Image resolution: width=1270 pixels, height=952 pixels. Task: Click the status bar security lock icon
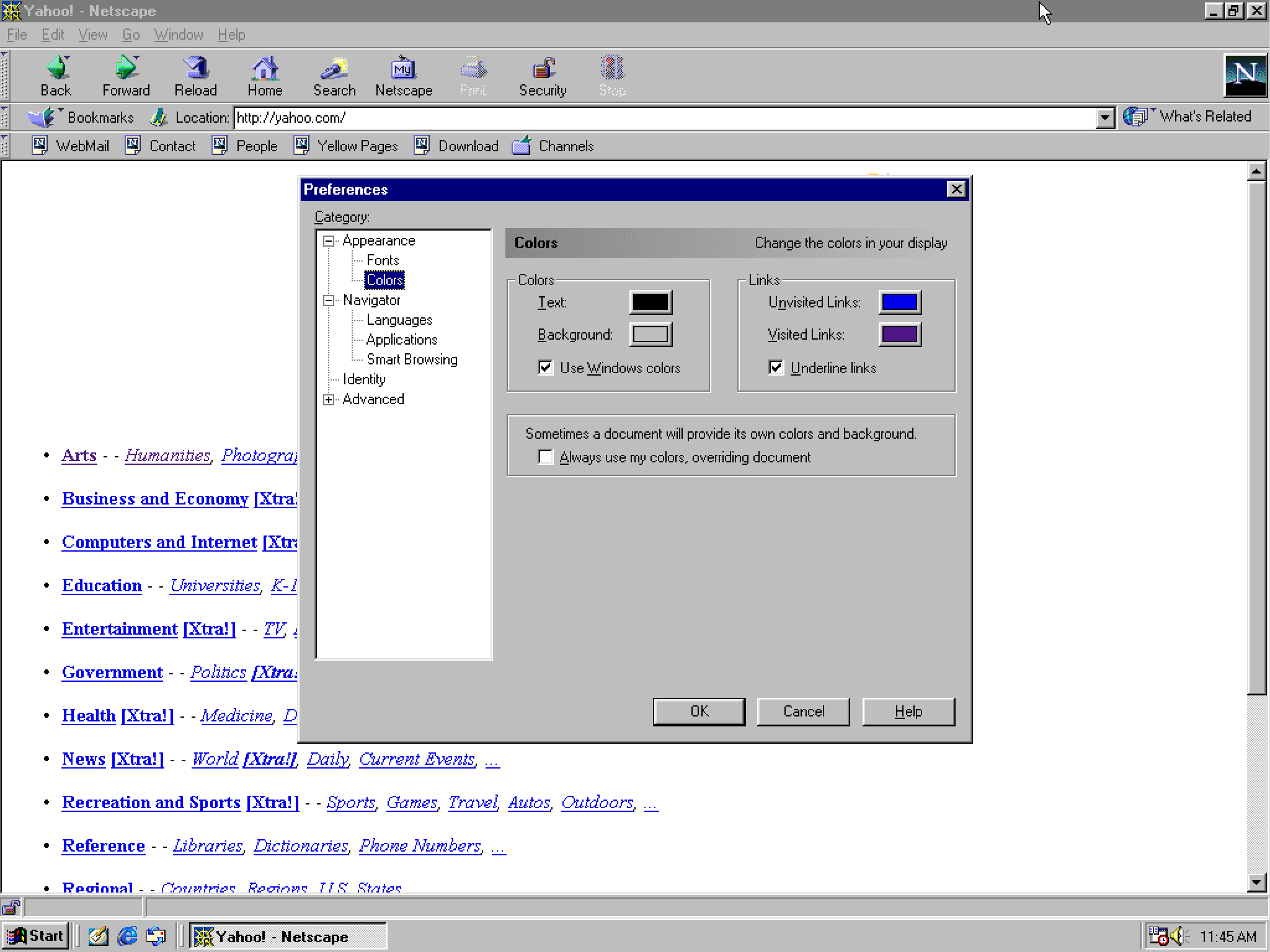11,907
